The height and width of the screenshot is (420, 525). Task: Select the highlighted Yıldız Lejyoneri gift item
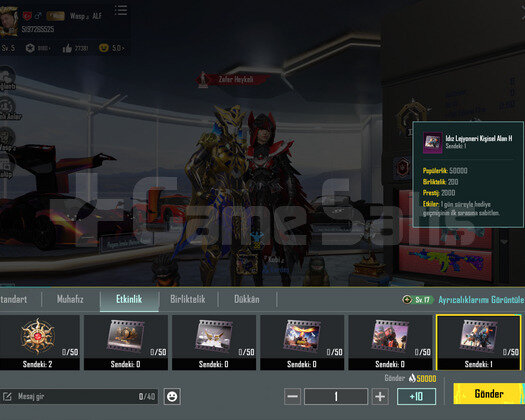tap(478, 342)
